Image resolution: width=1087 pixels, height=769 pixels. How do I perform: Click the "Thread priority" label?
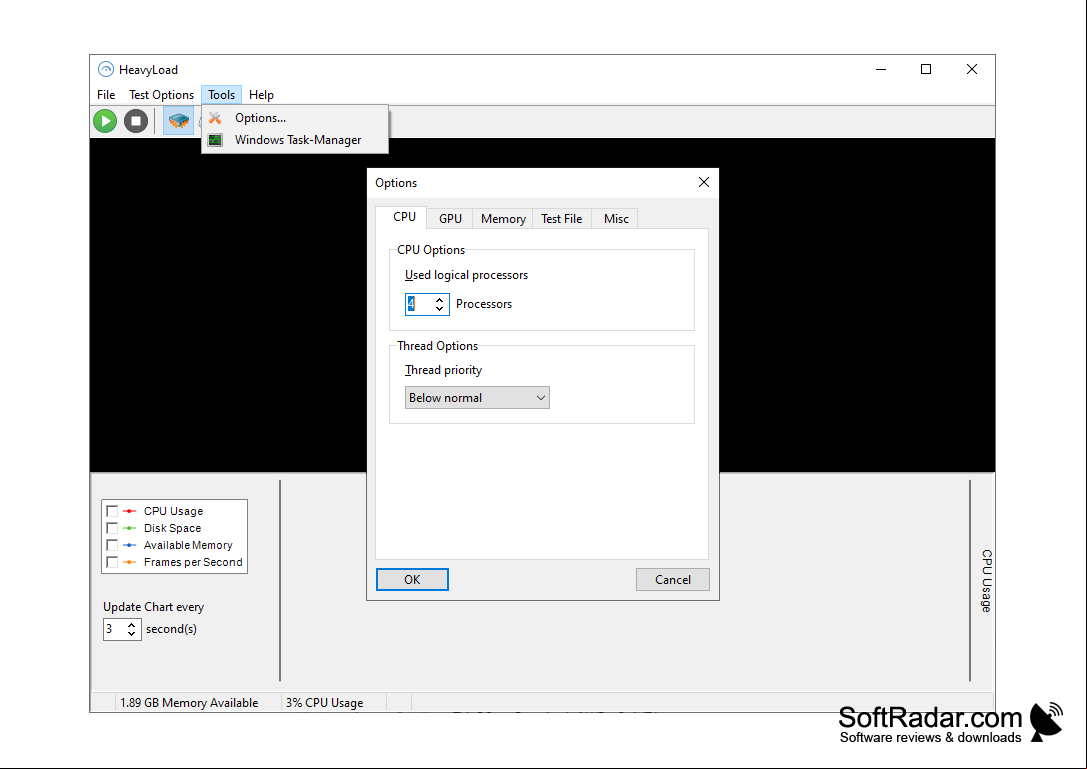pyautogui.click(x=444, y=370)
